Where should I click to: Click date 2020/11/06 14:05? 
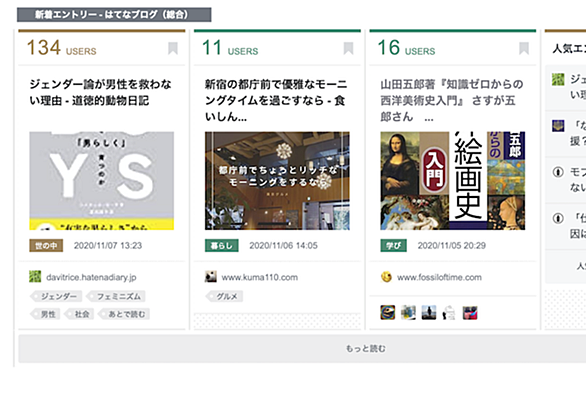click(283, 245)
